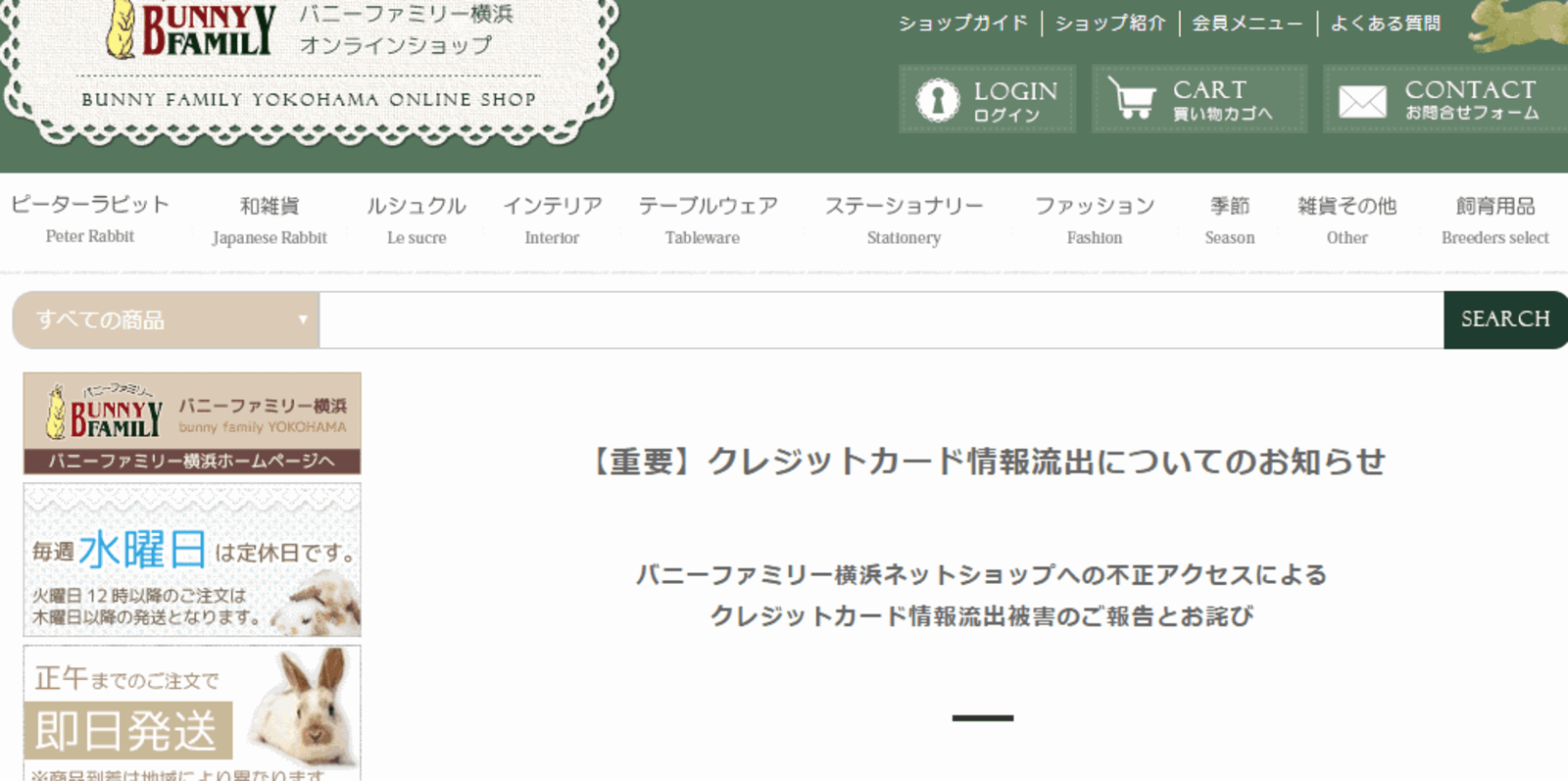This screenshot has height=781, width=1568.
Task: Click the keyhole login icon
Action: (937, 100)
